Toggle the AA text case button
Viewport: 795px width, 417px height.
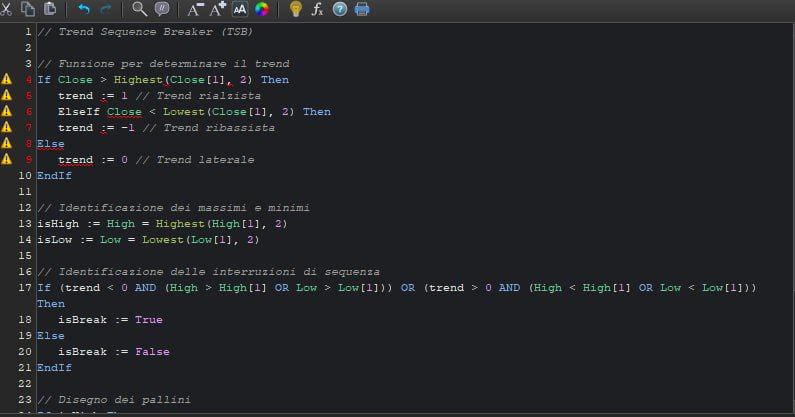tap(240, 10)
